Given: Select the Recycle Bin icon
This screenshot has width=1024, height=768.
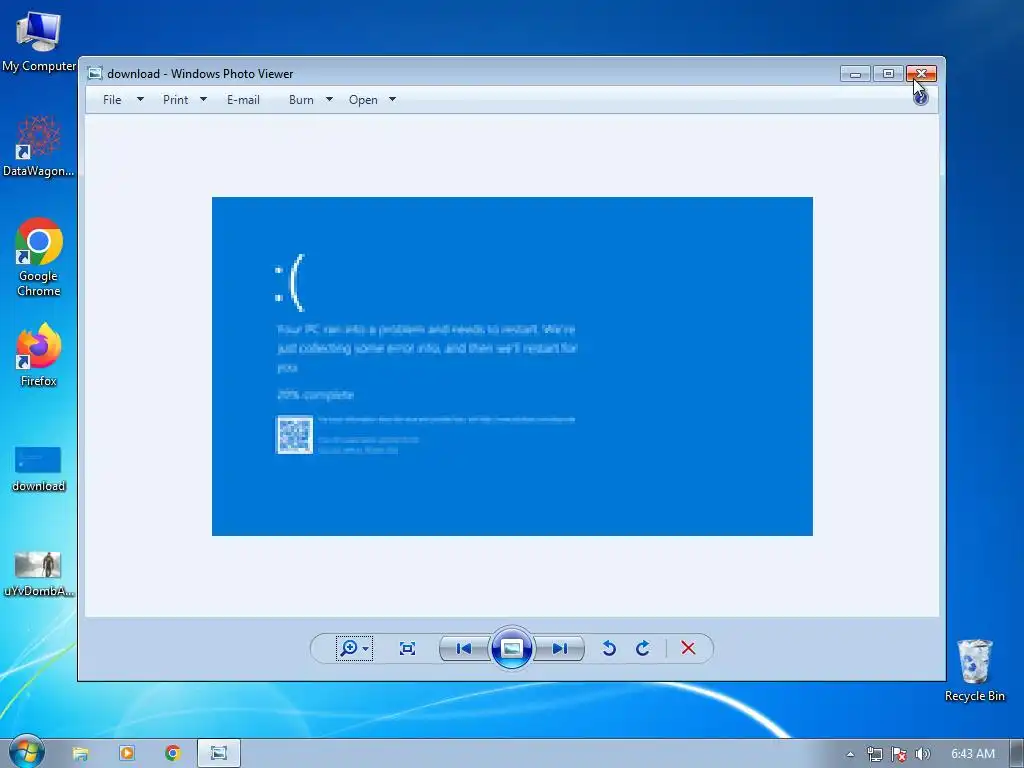Looking at the screenshot, I should click(x=975, y=670).
